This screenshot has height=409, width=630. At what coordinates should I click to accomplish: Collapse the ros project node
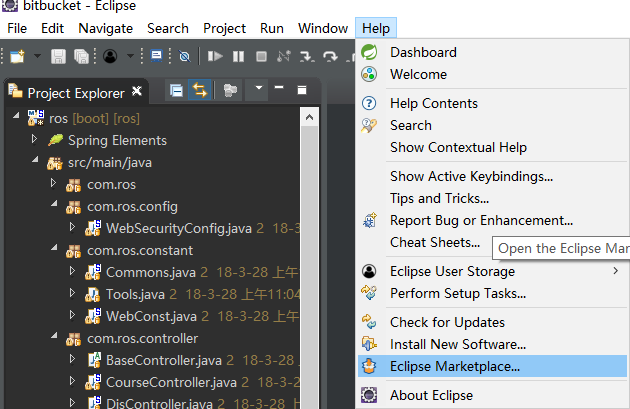point(16,116)
